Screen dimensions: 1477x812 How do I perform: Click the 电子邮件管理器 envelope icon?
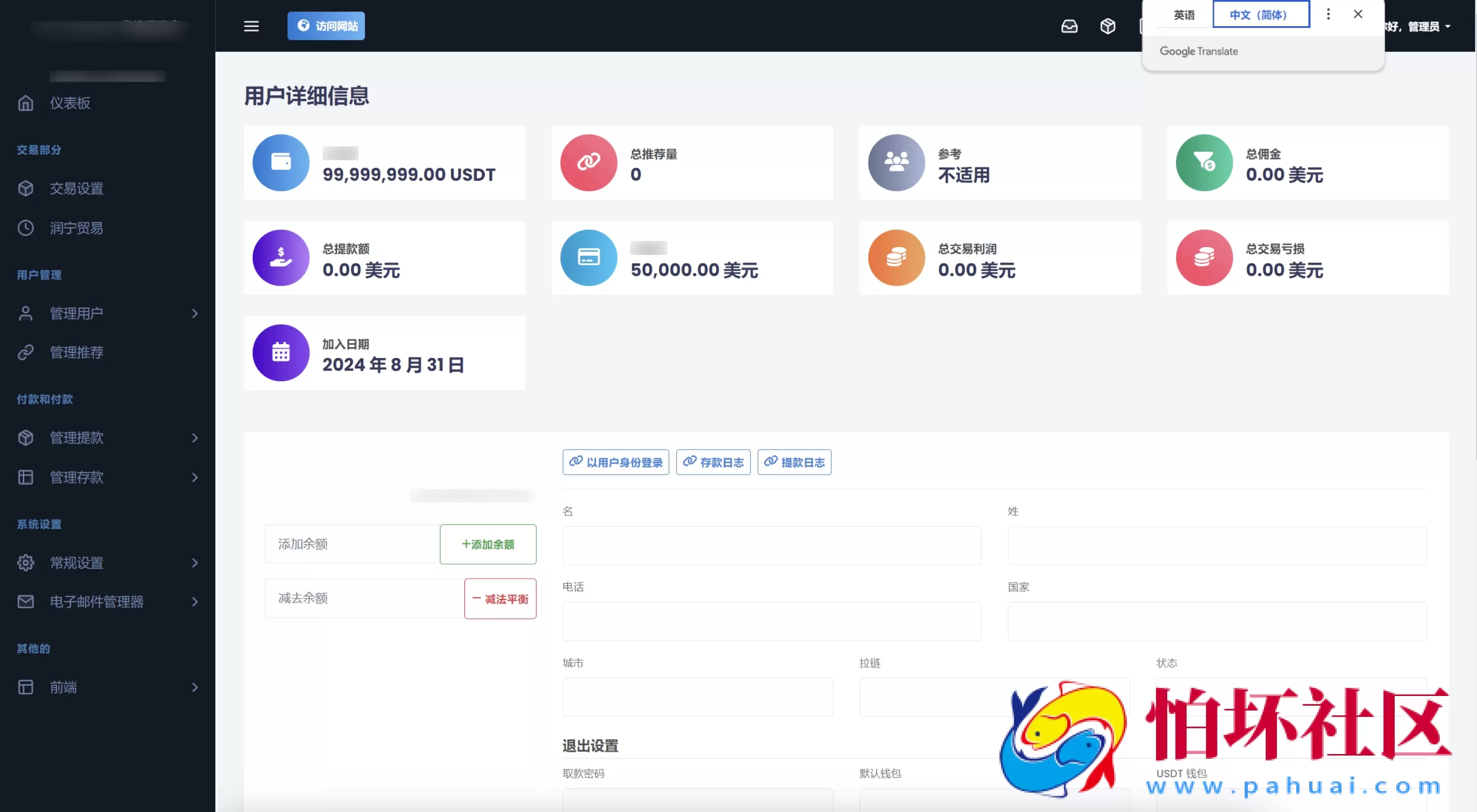click(25, 602)
